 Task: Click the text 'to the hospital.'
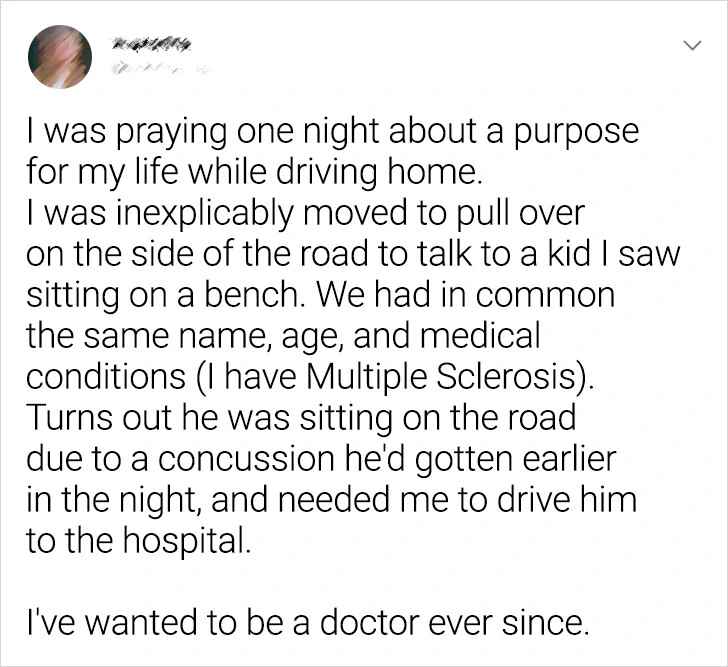tap(135, 540)
